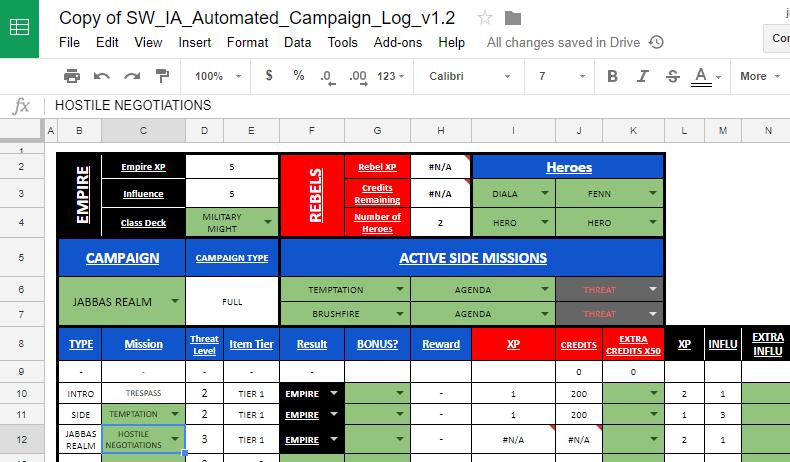790x462 pixels.
Task: Toggle strikethrough formatting
Action: (672, 76)
